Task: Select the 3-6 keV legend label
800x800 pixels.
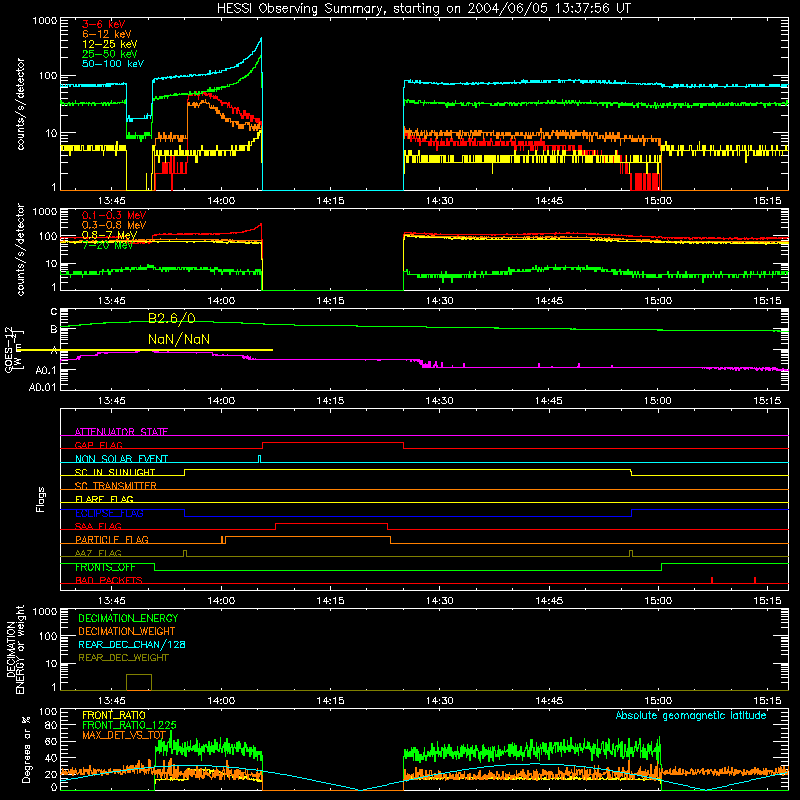Action: tap(104, 24)
